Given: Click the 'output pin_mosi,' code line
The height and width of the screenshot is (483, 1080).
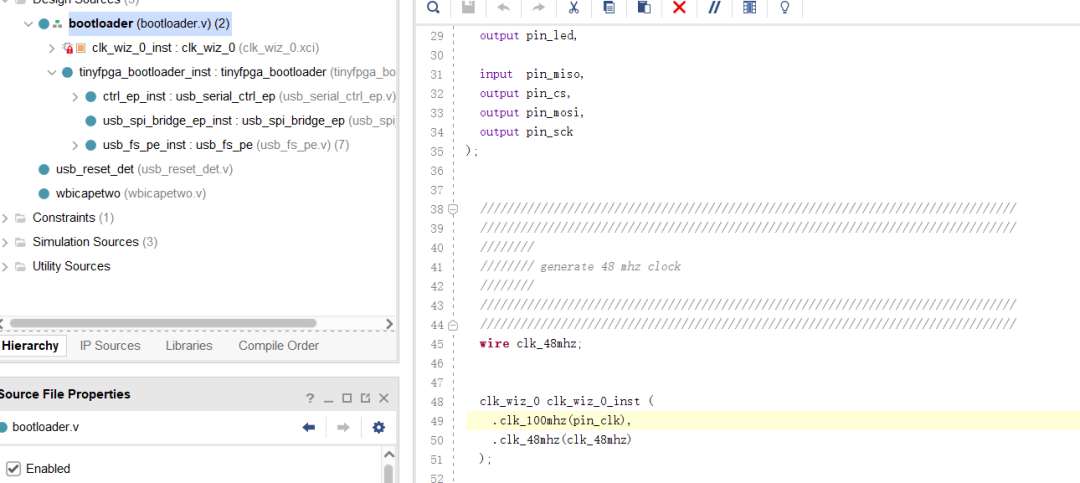Looking at the screenshot, I should click(532, 112).
